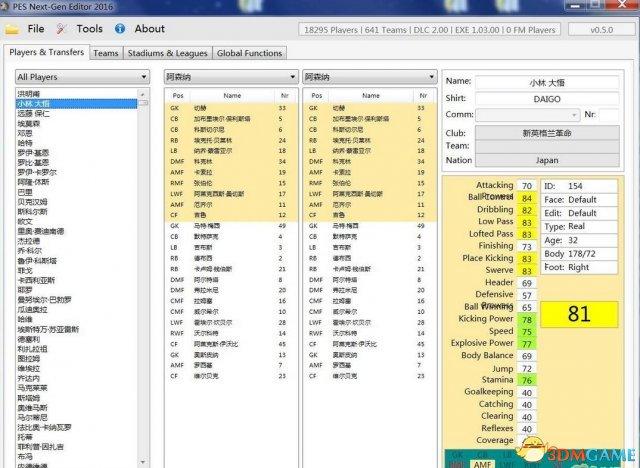Click the blue About info icon
The height and width of the screenshot is (468, 640).
[x=120, y=29]
